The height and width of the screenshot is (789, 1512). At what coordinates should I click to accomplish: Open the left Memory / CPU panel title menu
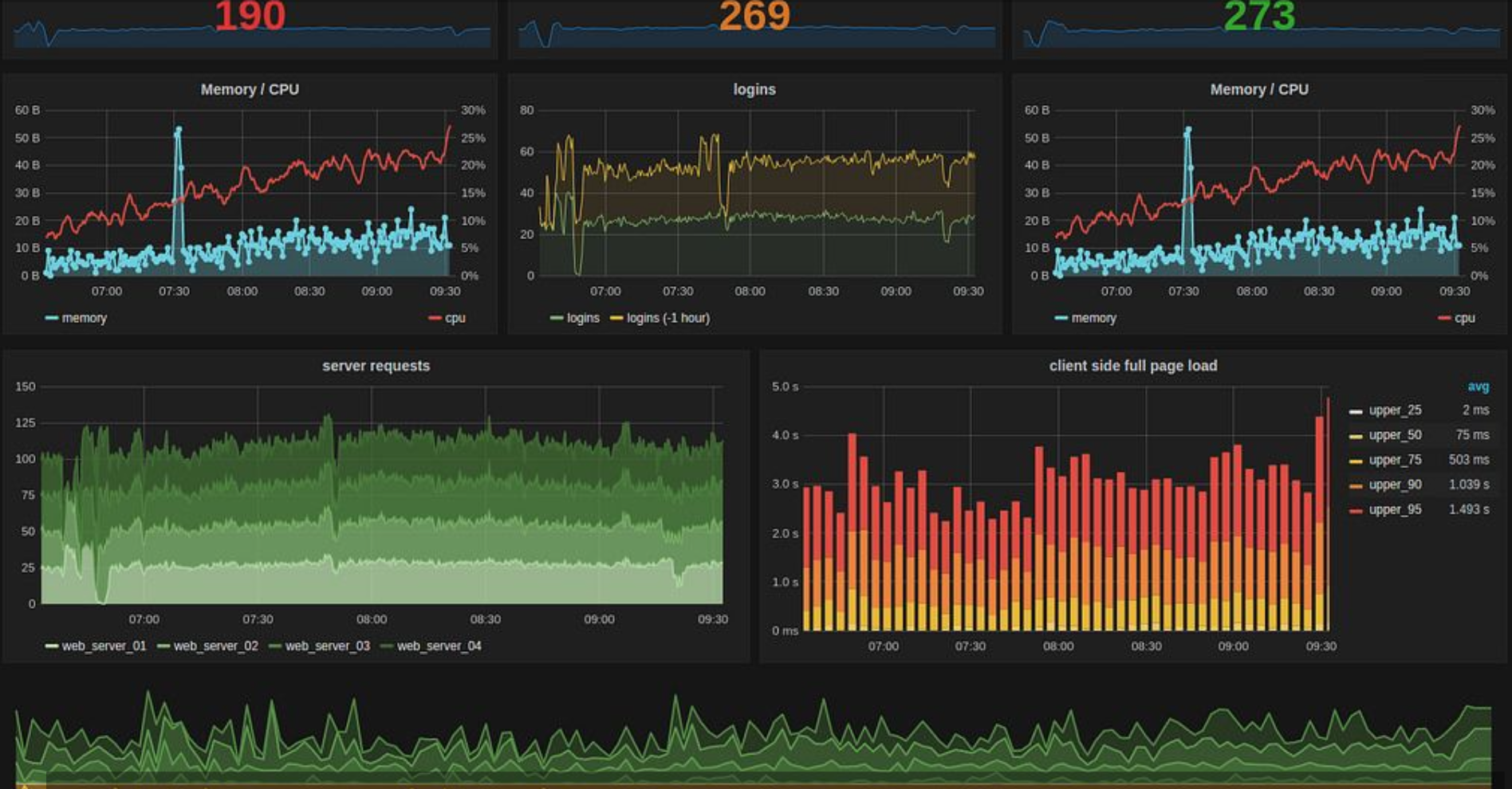[250, 89]
